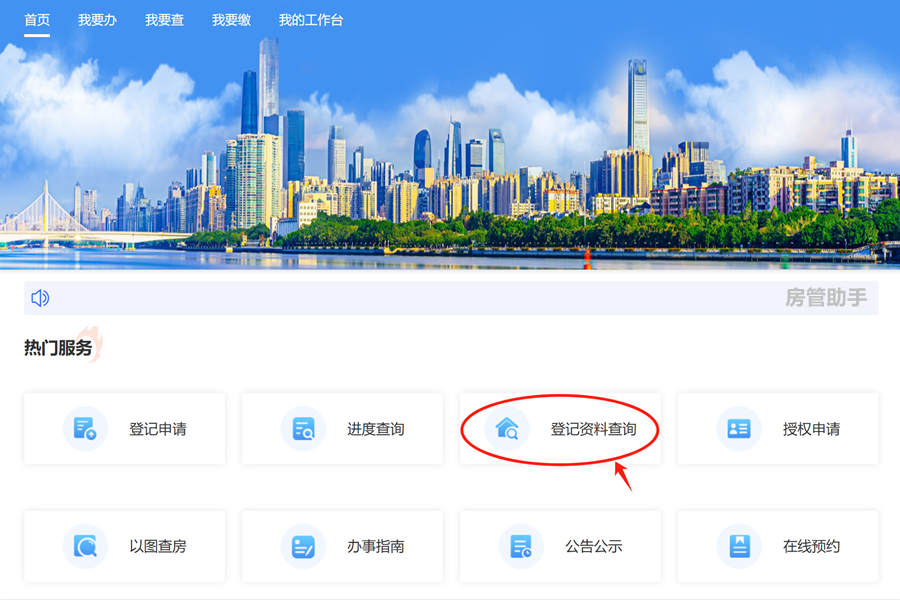Screen dimensions: 900x600
Task: Select the 我要缴 menu item
Action: 231,18
